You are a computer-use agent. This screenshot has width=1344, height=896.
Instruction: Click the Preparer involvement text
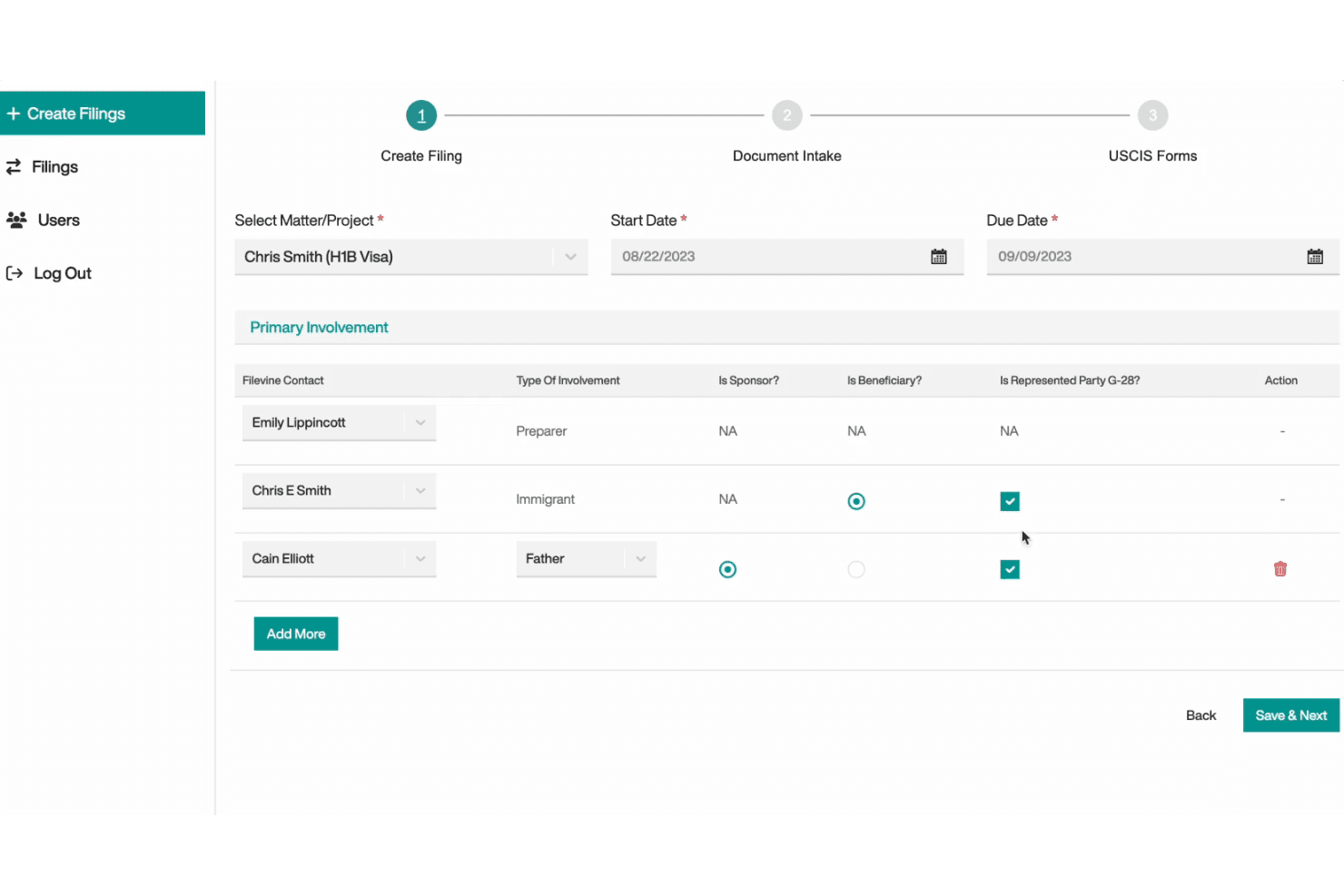[x=541, y=431]
